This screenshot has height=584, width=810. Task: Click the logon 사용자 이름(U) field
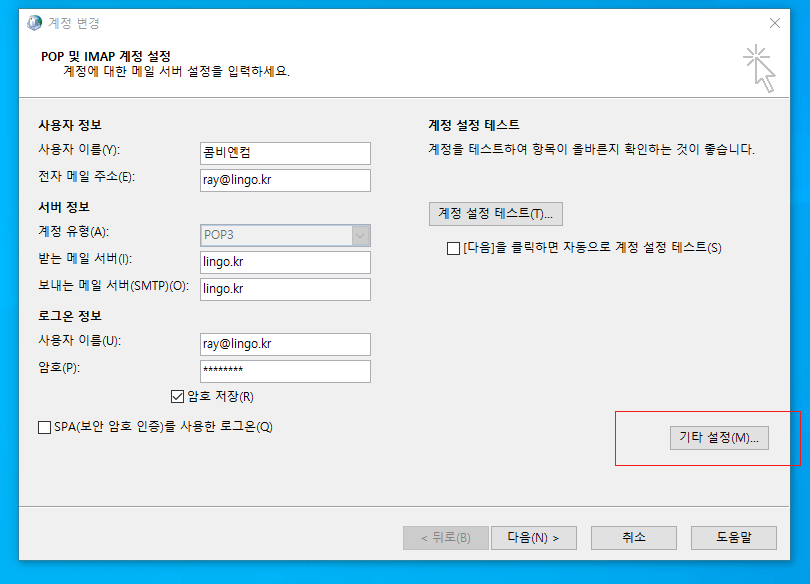coord(285,344)
